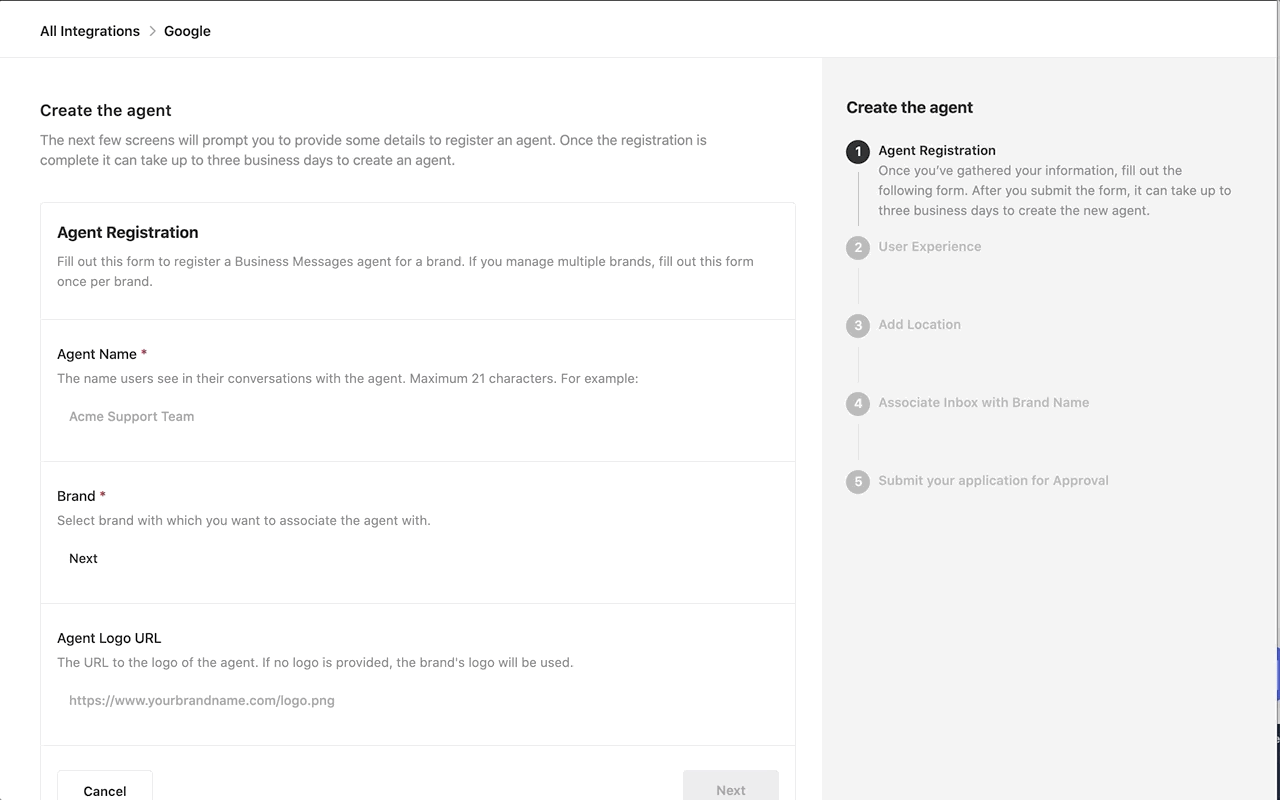
Task: Click the Next button at form bottom
Action: pos(731,790)
